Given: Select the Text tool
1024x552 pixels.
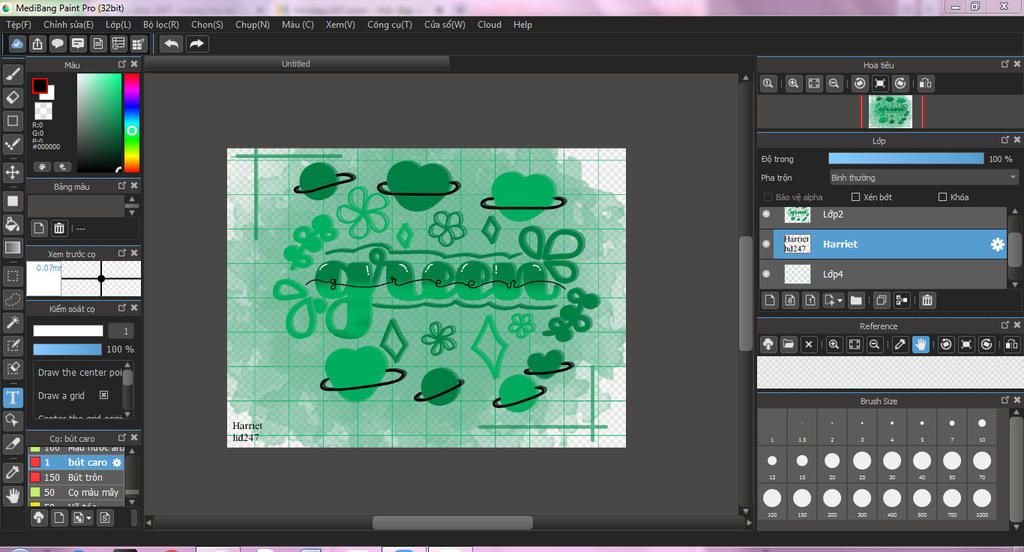Looking at the screenshot, I should click(x=12, y=397).
